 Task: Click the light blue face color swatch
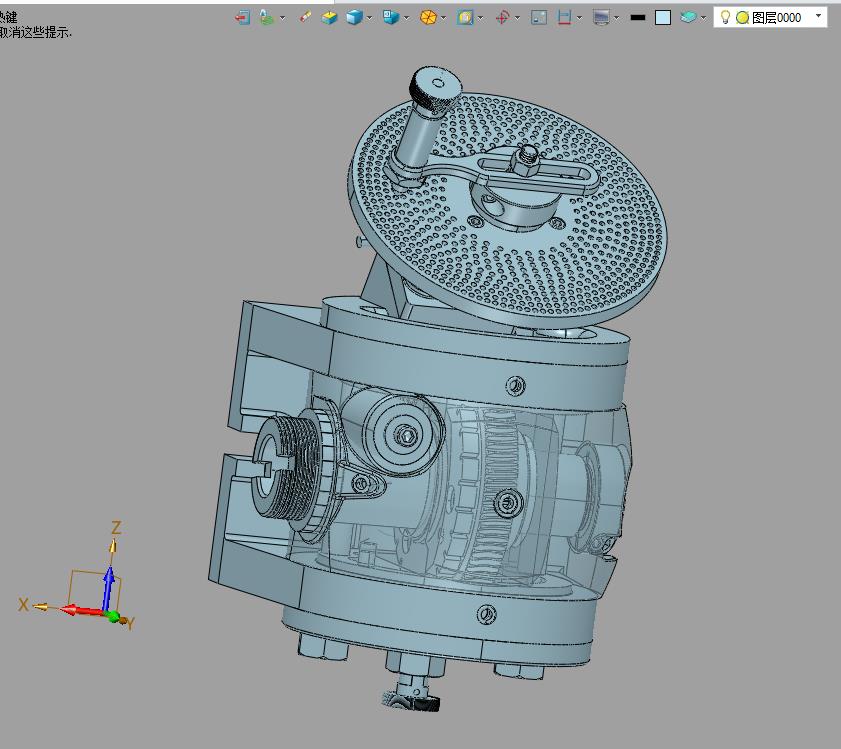click(663, 18)
